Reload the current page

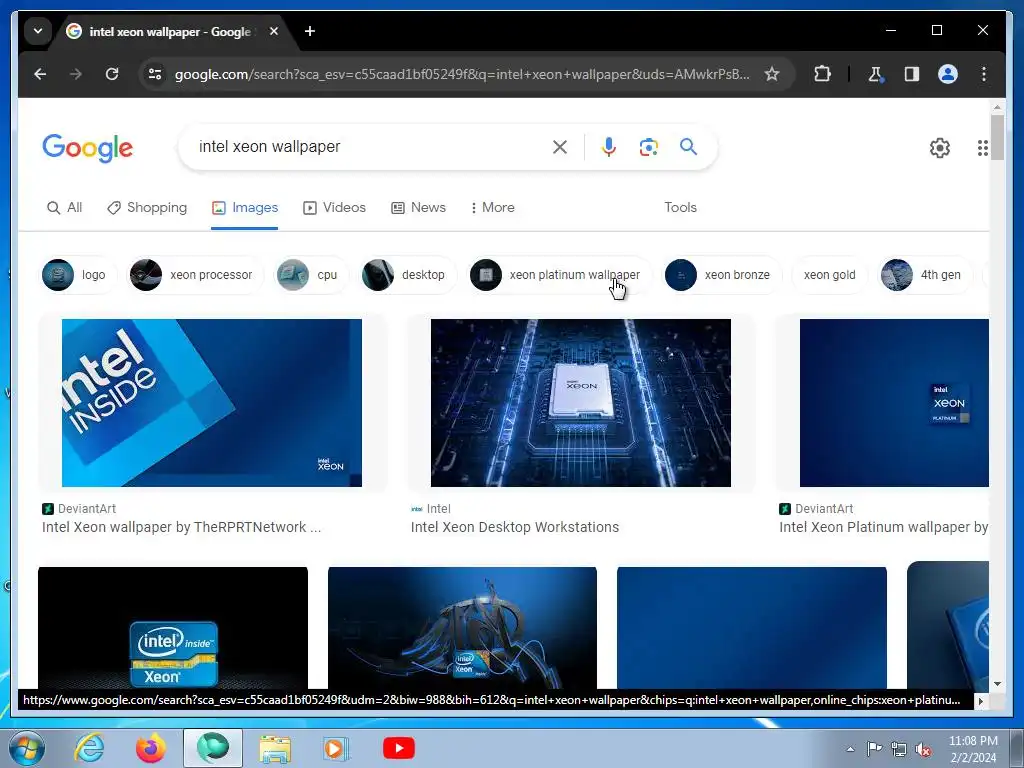pos(112,74)
